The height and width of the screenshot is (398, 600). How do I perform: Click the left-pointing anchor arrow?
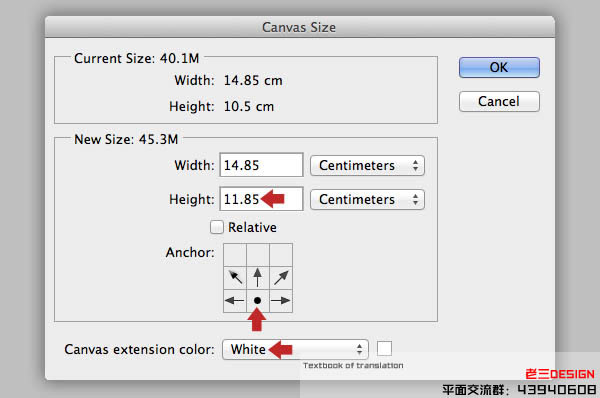pyautogui.click(x=235, y=301)
